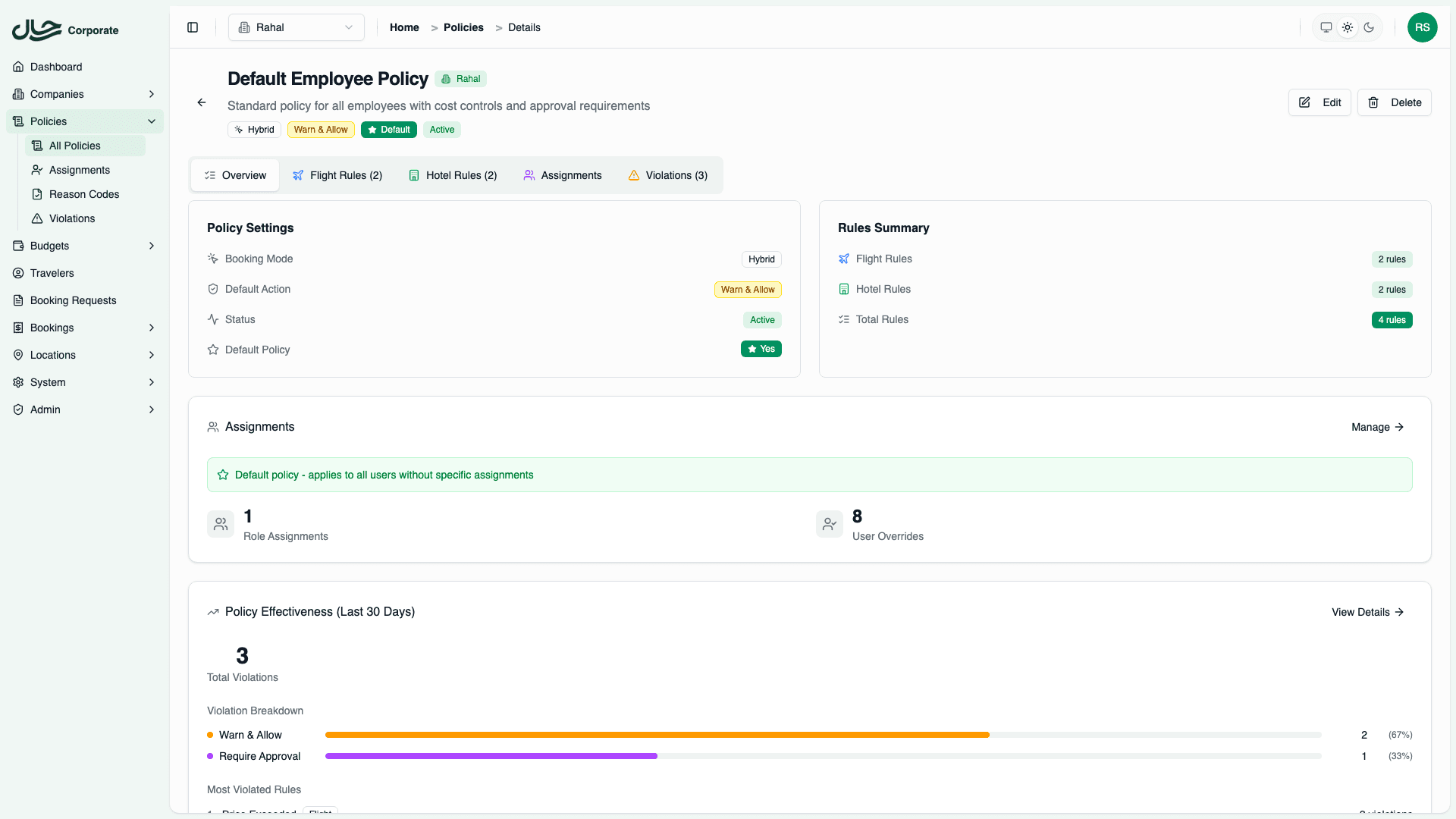Select the Booking Requests sidebar icon
The height and width of the screenshot is (819, 1456).
18,300
